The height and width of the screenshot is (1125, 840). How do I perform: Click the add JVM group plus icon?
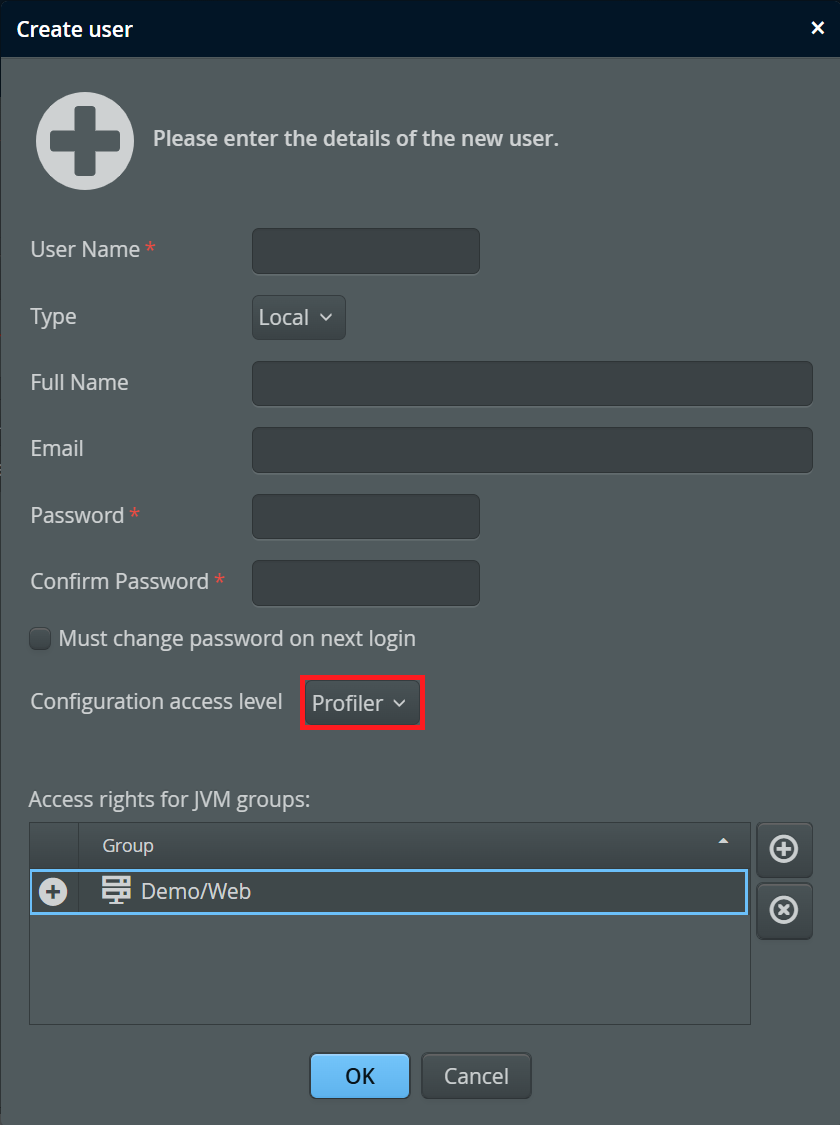coord(784,849)
